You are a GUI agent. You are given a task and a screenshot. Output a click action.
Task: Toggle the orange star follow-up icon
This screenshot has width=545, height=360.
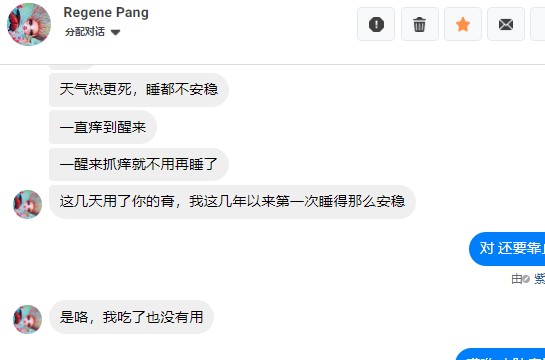tap(463, 24)
